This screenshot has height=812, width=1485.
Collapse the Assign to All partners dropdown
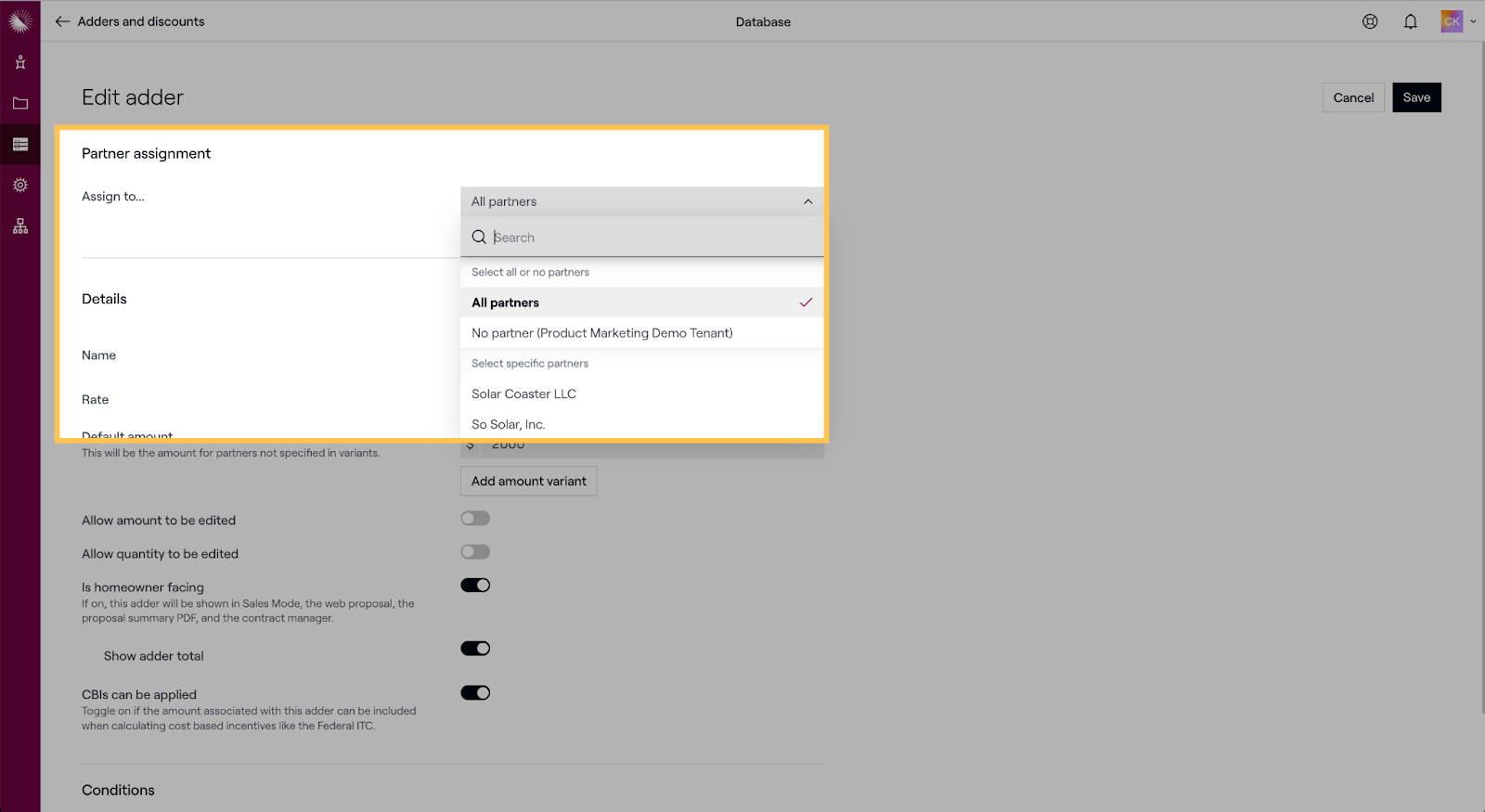click(642, 201)
